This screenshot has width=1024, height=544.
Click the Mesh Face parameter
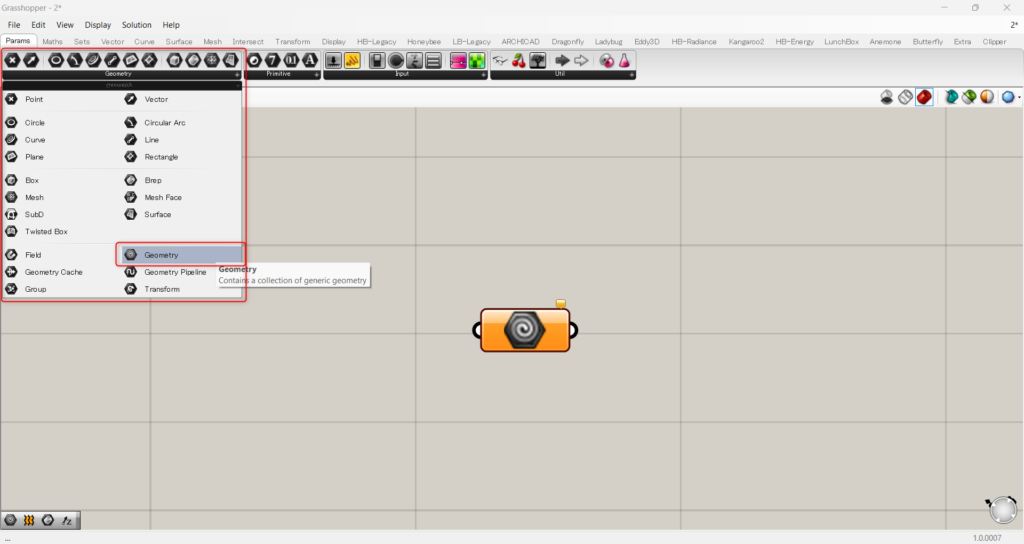[x=162, y=197]
